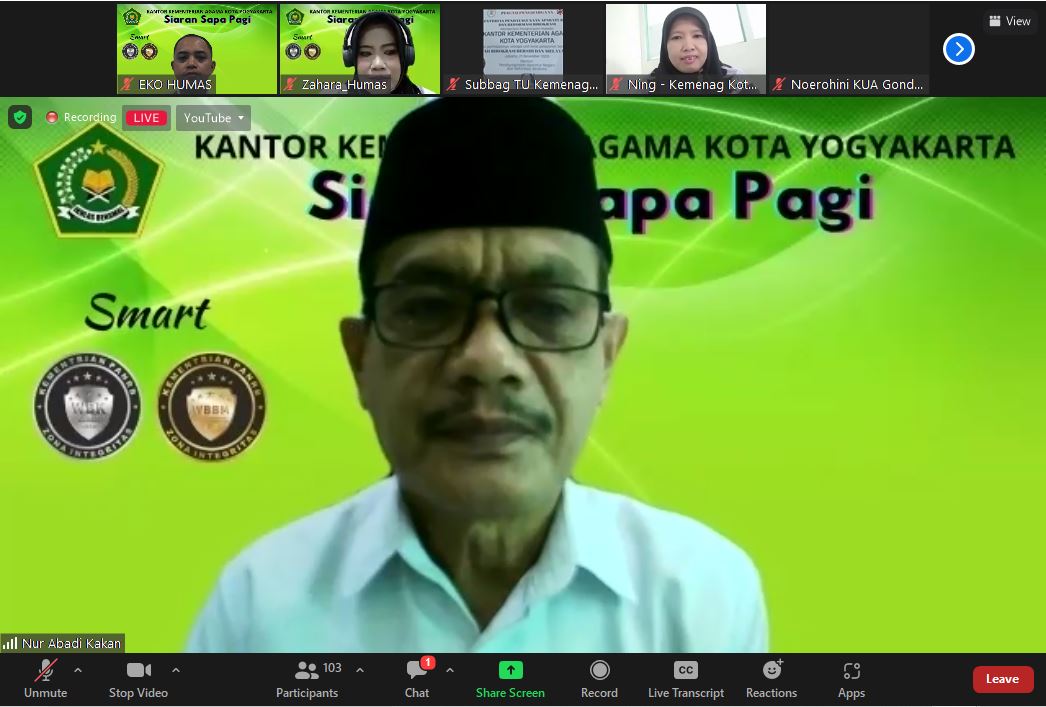The image size is (1046, 707).
Task: Click the green encryption shield icon
Action: [x=20, y=117]
